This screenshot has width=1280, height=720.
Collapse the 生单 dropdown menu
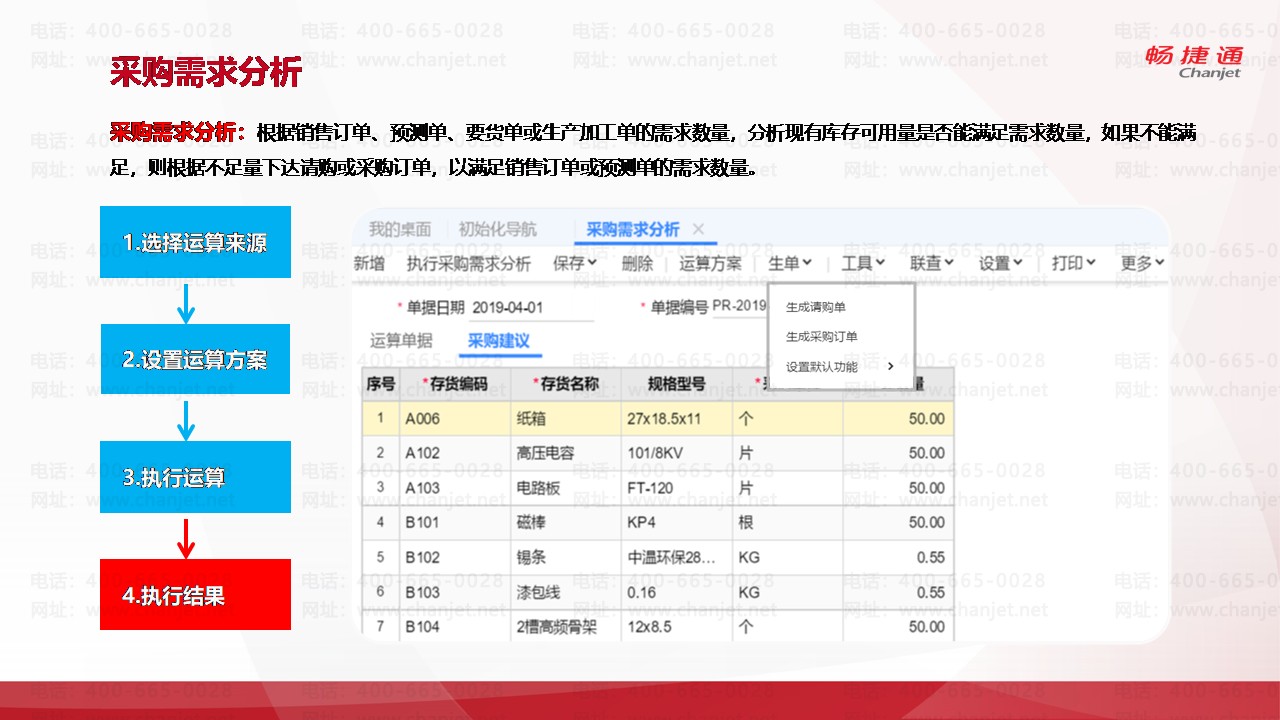click(x=790, y=263)
